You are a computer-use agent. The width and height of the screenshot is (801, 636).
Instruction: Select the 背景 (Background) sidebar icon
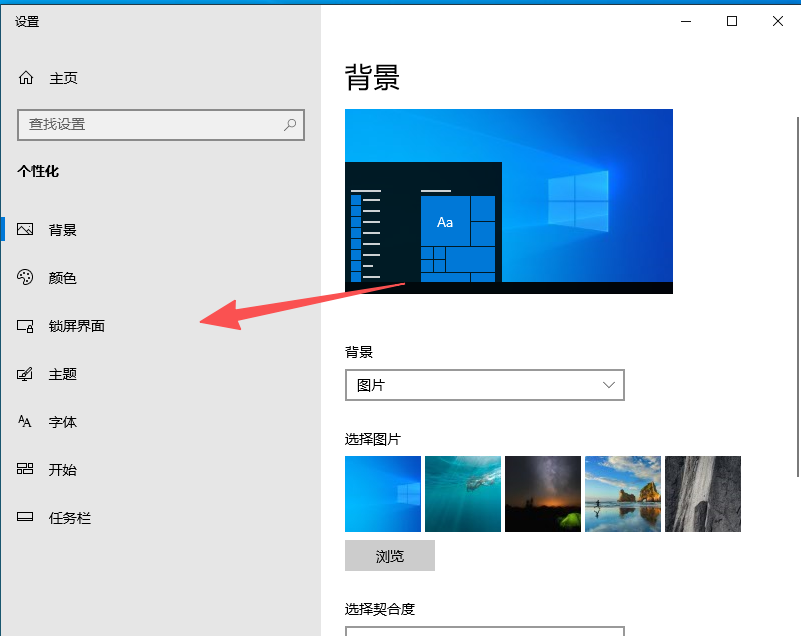coord(27,229)
